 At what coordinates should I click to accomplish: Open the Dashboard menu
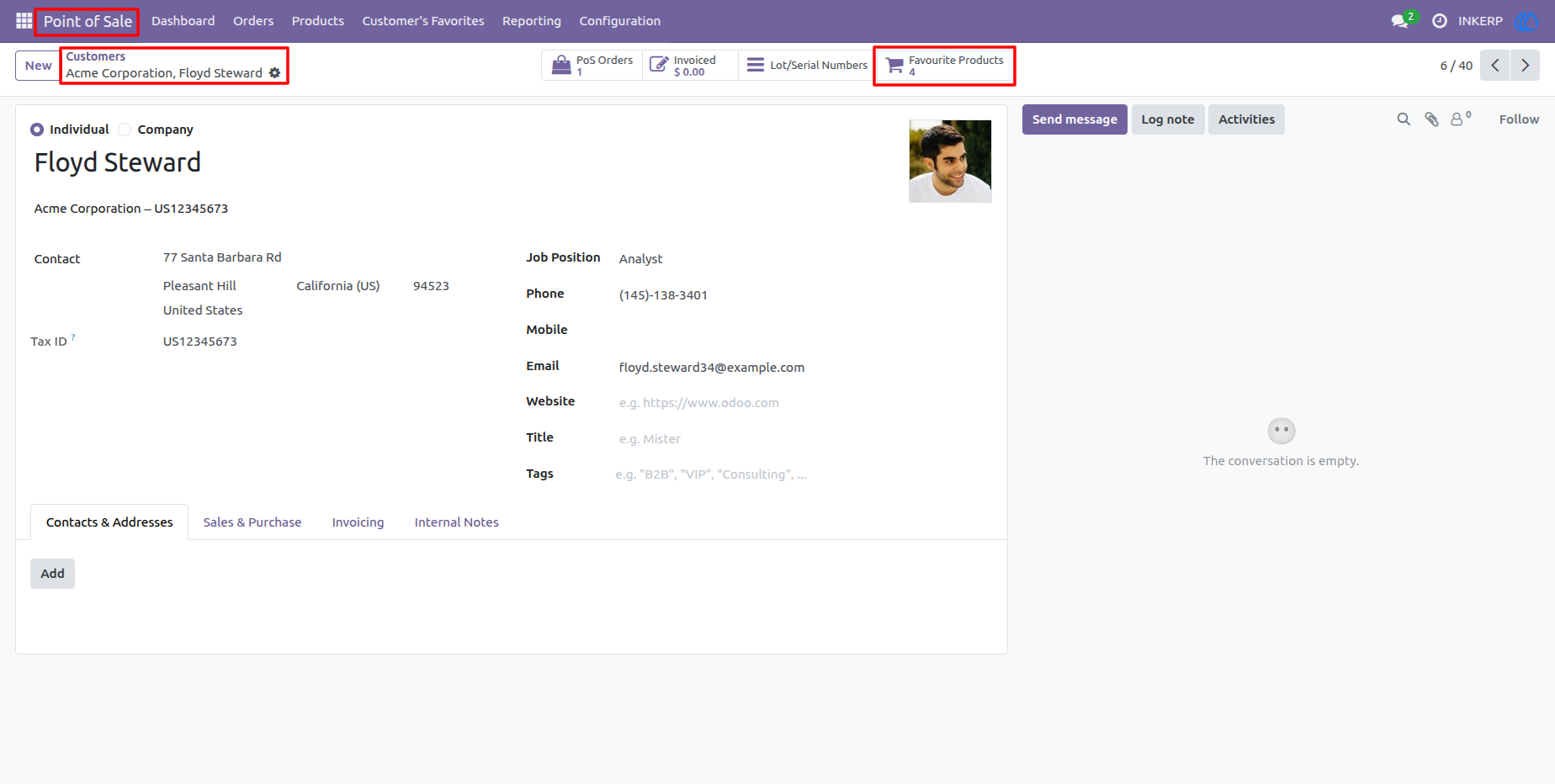[x=183, y=21]
